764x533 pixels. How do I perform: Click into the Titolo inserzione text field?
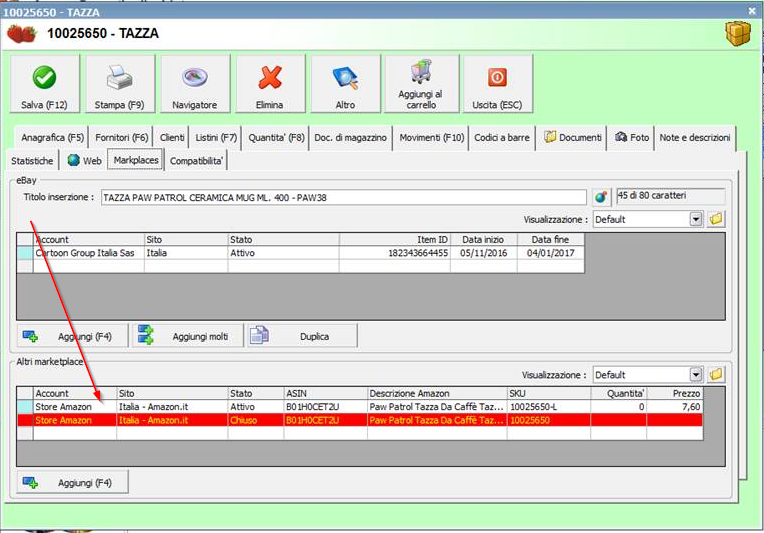click(x=344, y=198)
